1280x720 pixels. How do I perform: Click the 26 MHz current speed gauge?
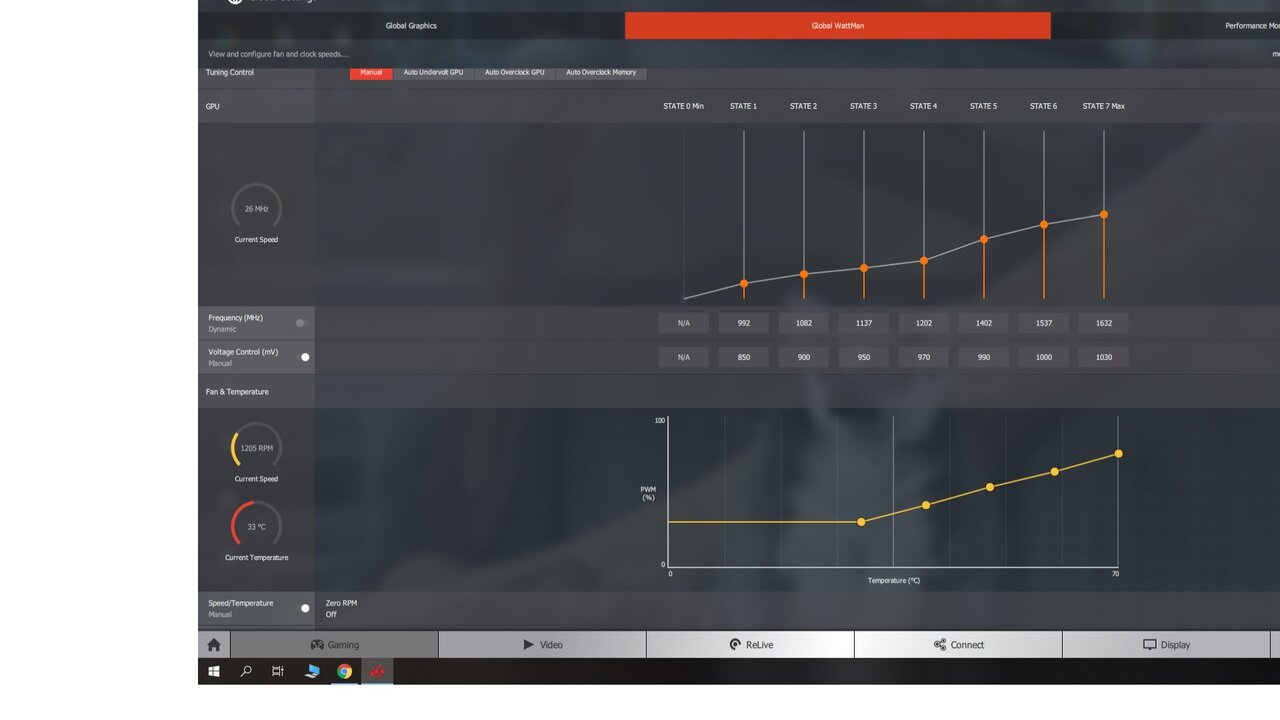(x=257, y=209)
